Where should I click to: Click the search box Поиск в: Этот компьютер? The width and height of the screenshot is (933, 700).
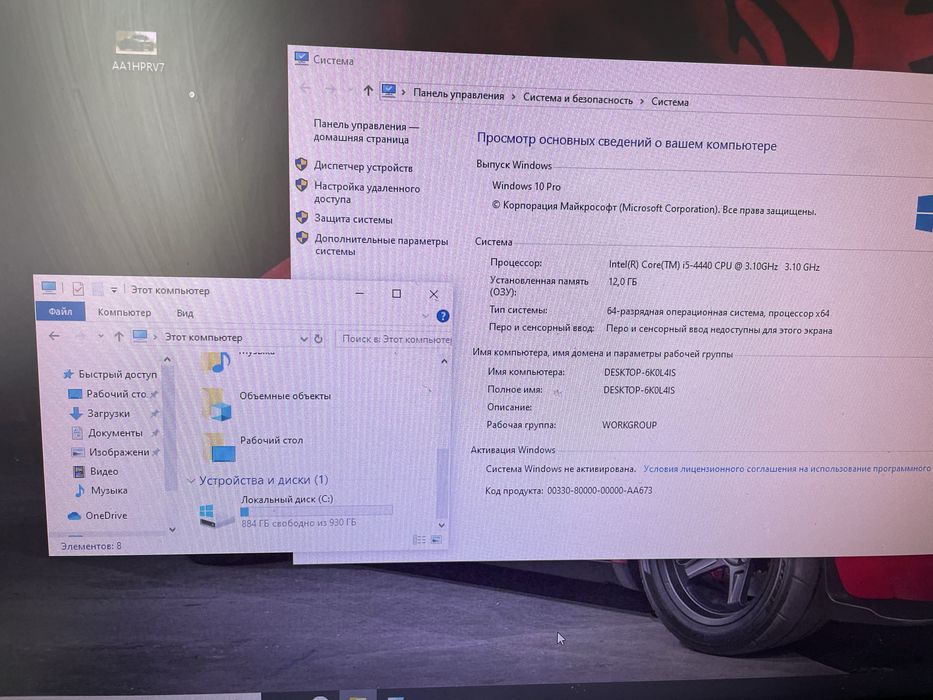click(x=394, y=339)
